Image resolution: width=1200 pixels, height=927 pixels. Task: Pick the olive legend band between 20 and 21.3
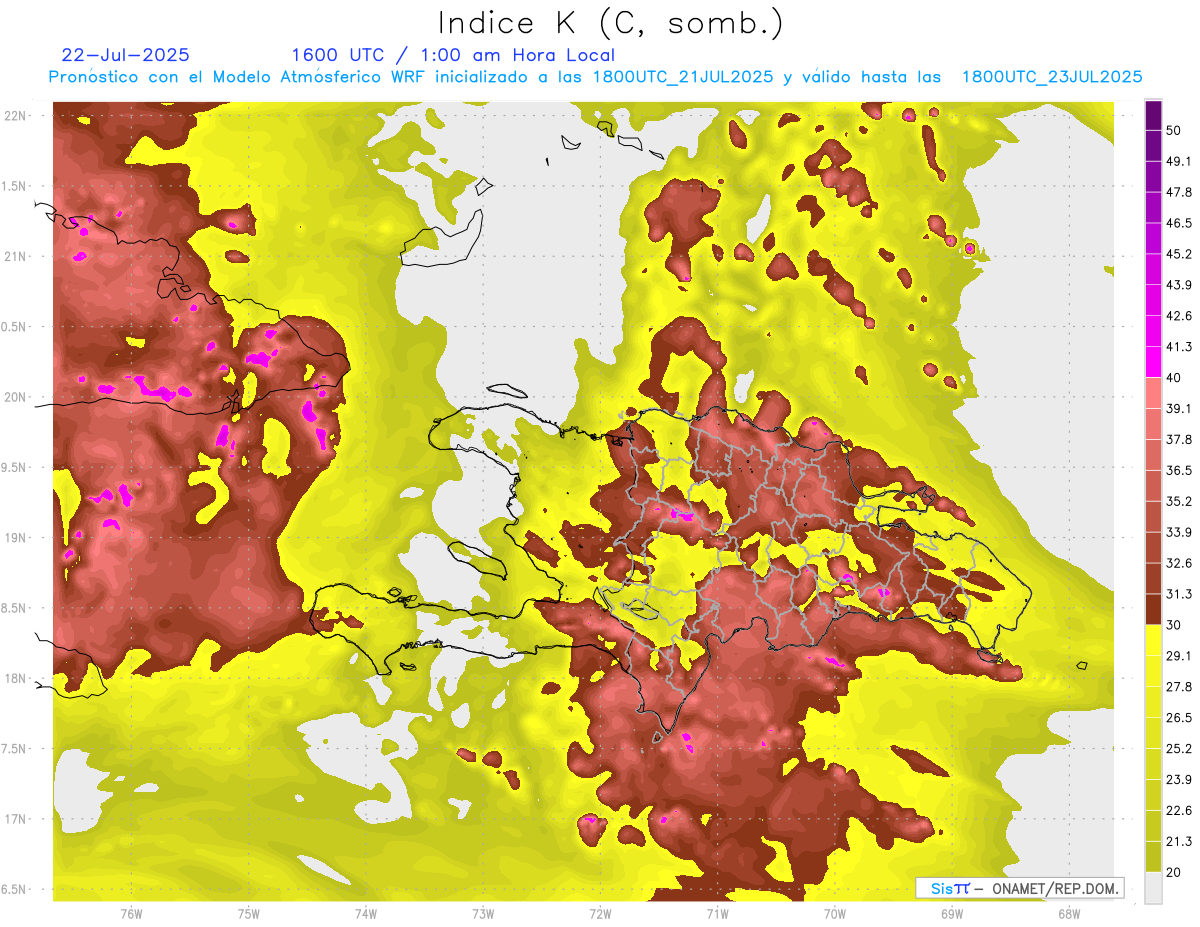tap(1153, 856)
